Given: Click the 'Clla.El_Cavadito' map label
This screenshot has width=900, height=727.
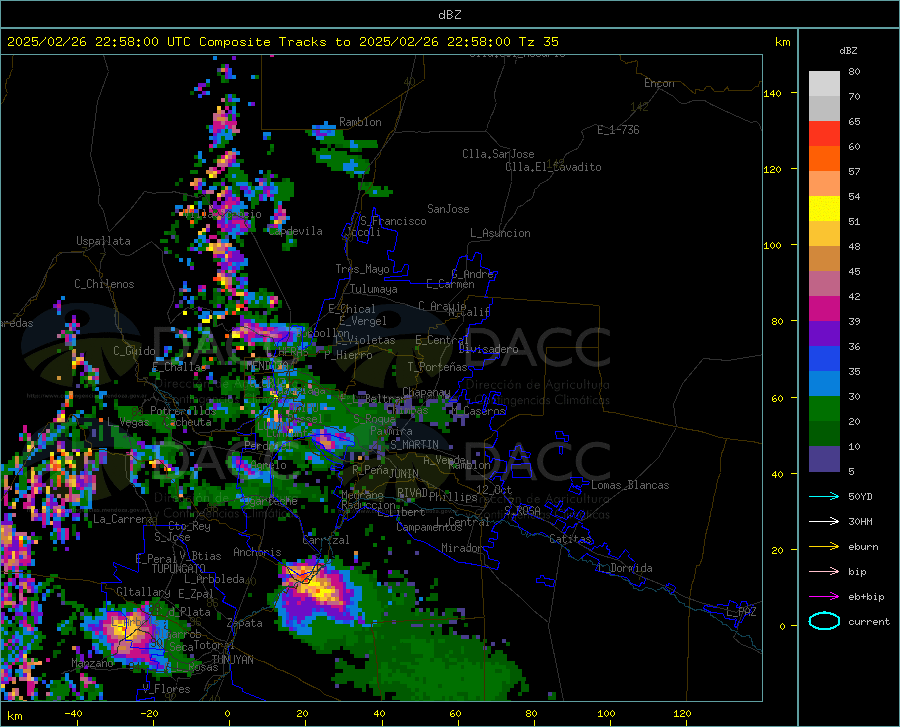Looking at the screenshot, I should tap(553, 167).
